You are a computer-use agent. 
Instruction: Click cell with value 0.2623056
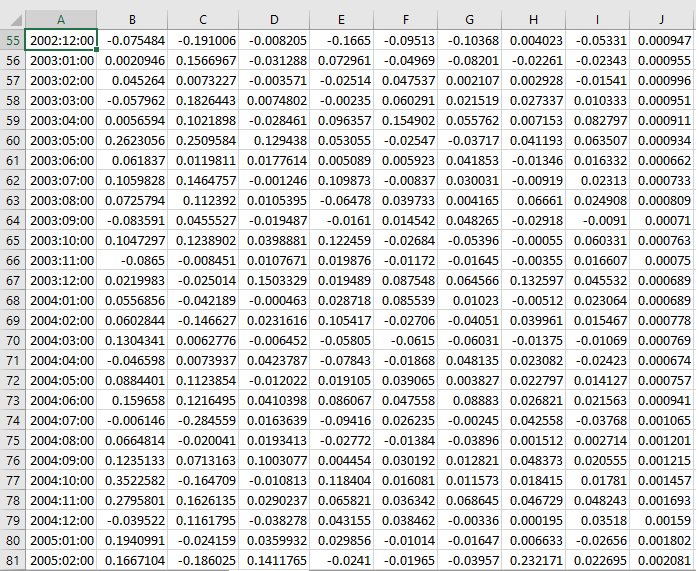point(132,140)
